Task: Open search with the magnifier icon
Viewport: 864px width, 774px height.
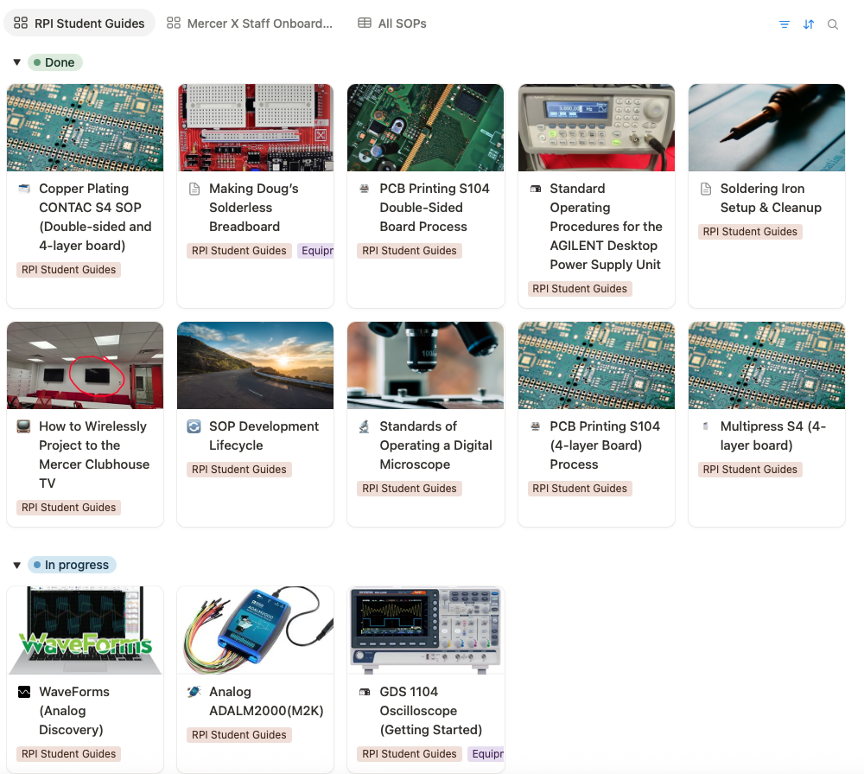Action: point(833,24)
